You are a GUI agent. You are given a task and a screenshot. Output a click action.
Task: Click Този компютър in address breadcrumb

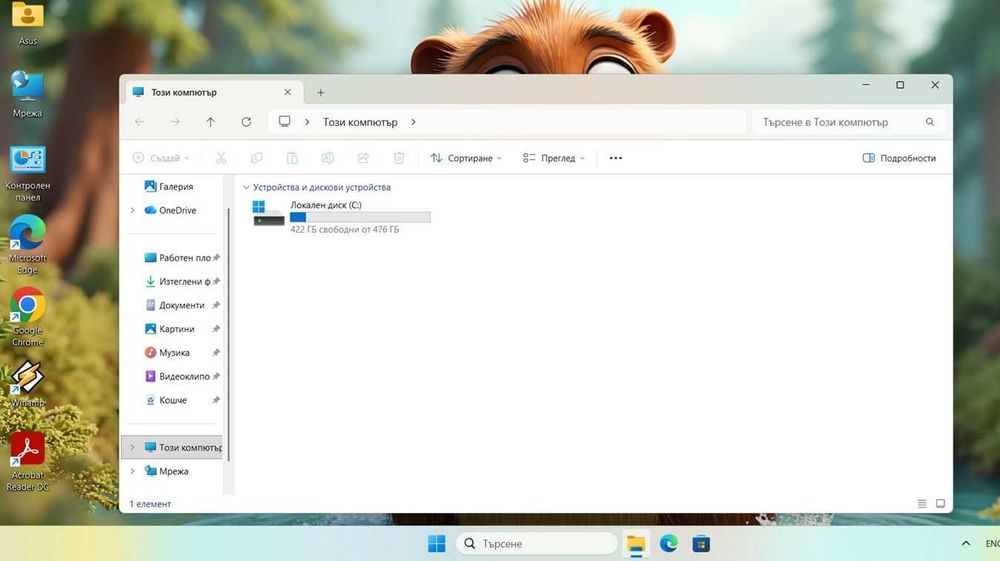pos(360,122)
